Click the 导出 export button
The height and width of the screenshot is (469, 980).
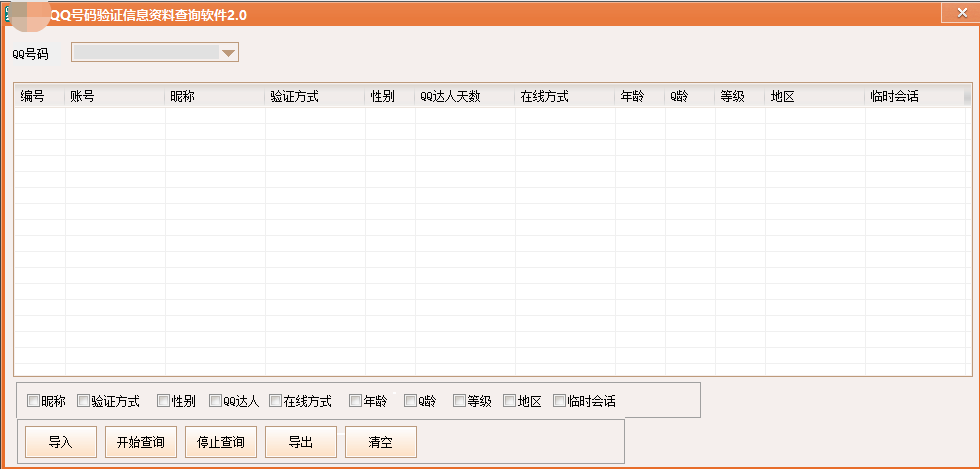pos(301,442)
